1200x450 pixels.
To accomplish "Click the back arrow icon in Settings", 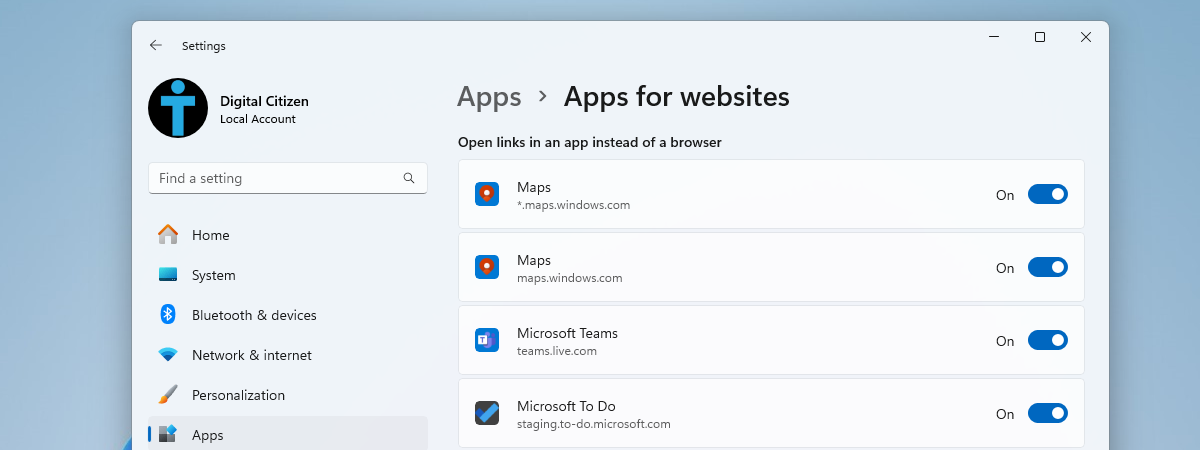I will [155, 45].
